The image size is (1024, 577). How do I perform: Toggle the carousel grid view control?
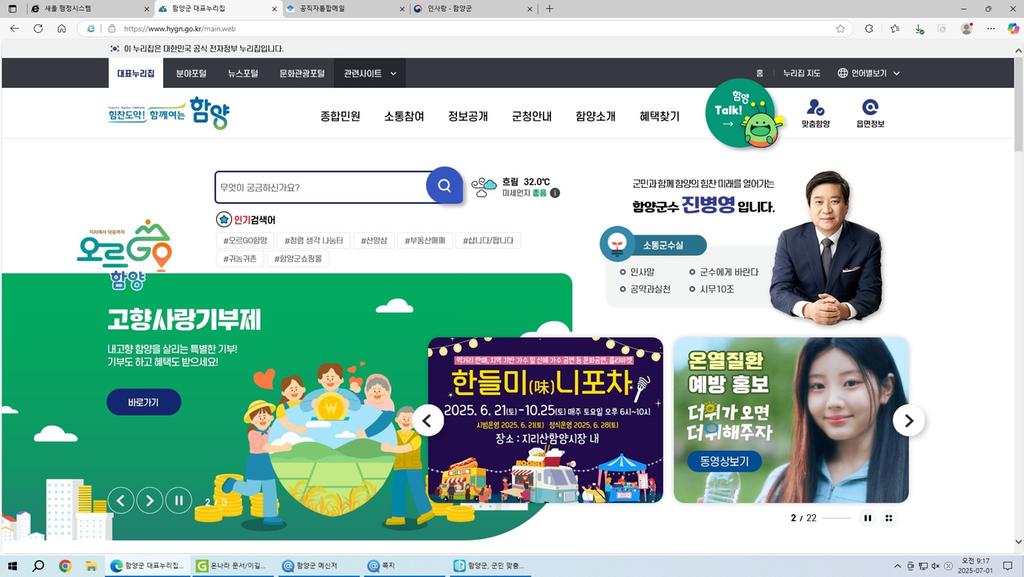tap(889, 518)
